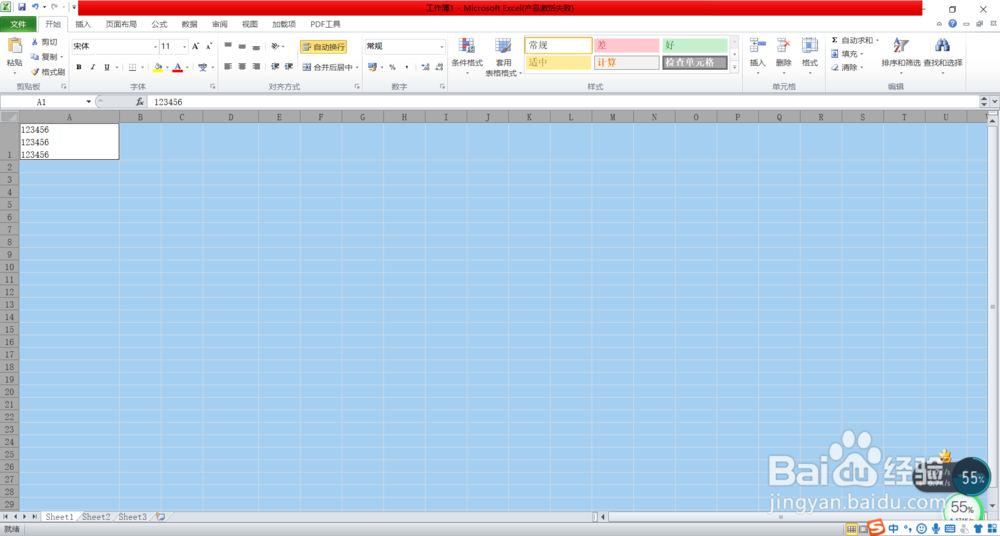Switch to Normal view in status bar
The width and height of the screenshot is (1000, 536).
[x=851, y=529]
